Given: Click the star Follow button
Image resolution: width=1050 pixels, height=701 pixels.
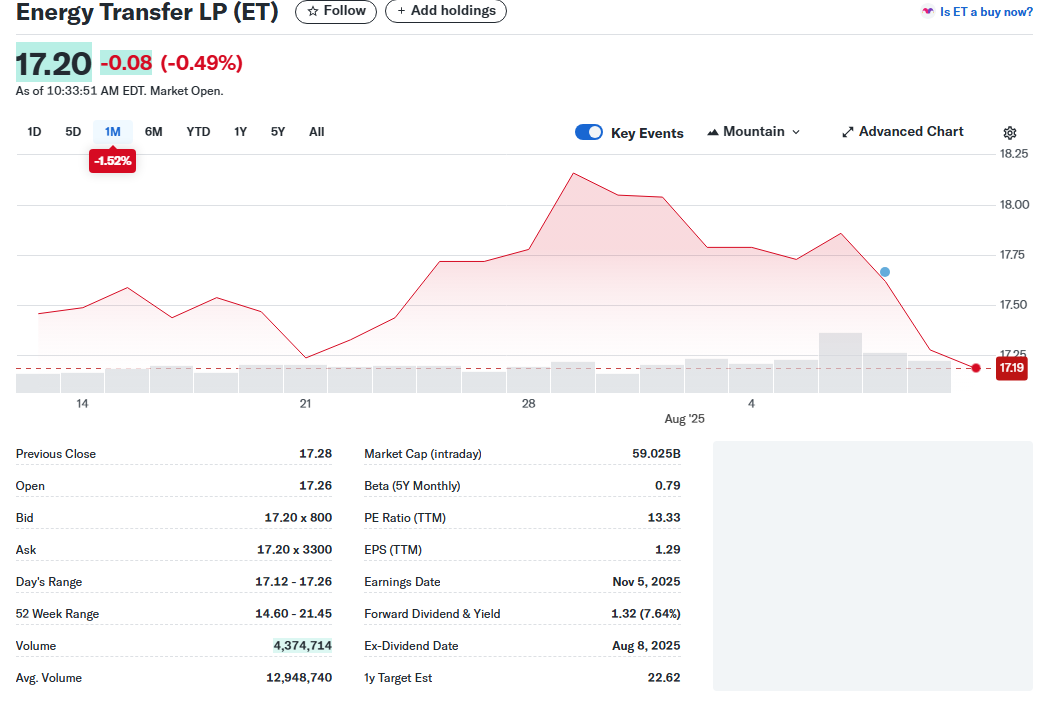Looking at the screenshot, I should (336, 11).
